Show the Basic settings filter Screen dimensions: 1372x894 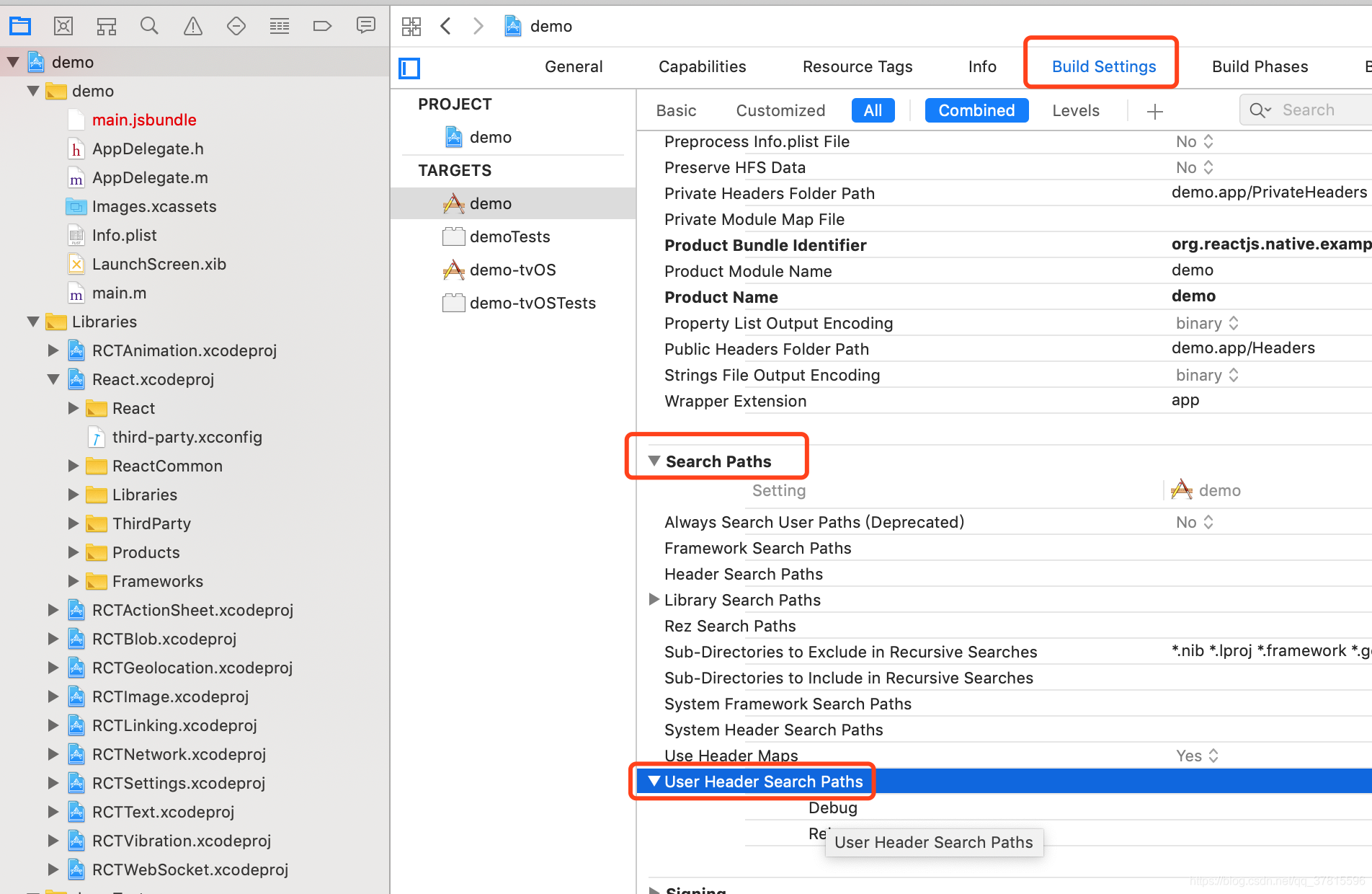coord(676,110)
